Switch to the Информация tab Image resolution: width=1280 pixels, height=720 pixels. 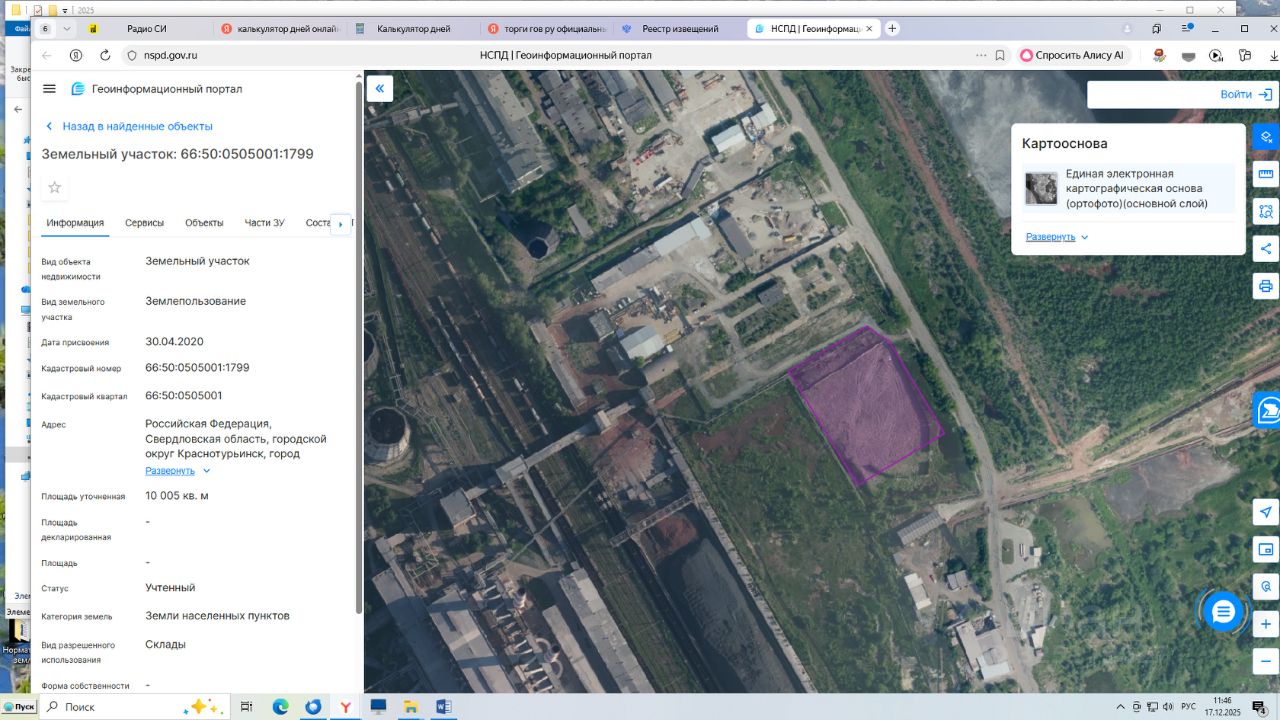click(x=75, y=223)
